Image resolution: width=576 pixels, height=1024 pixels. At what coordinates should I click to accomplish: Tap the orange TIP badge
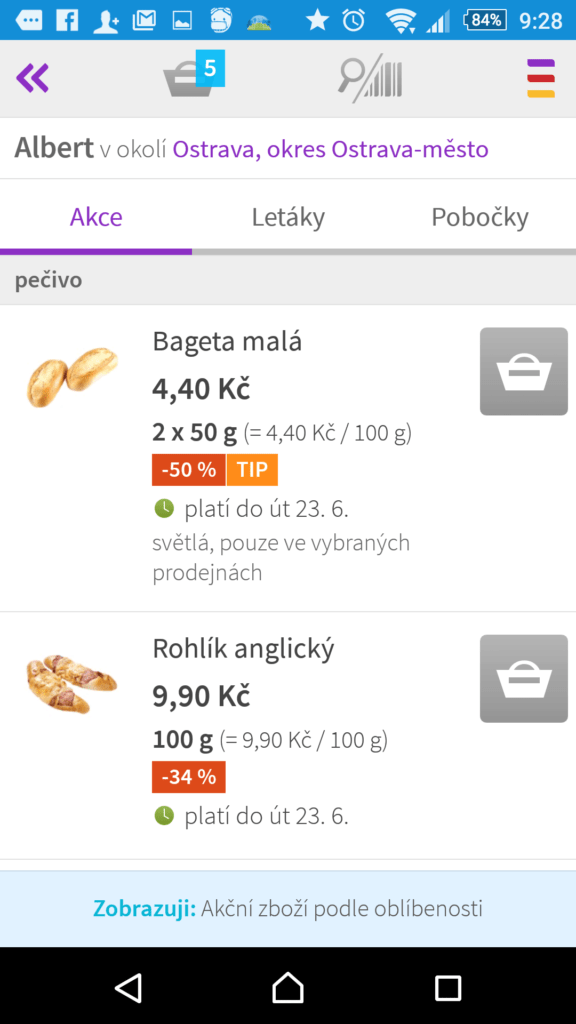coord(252,470)
